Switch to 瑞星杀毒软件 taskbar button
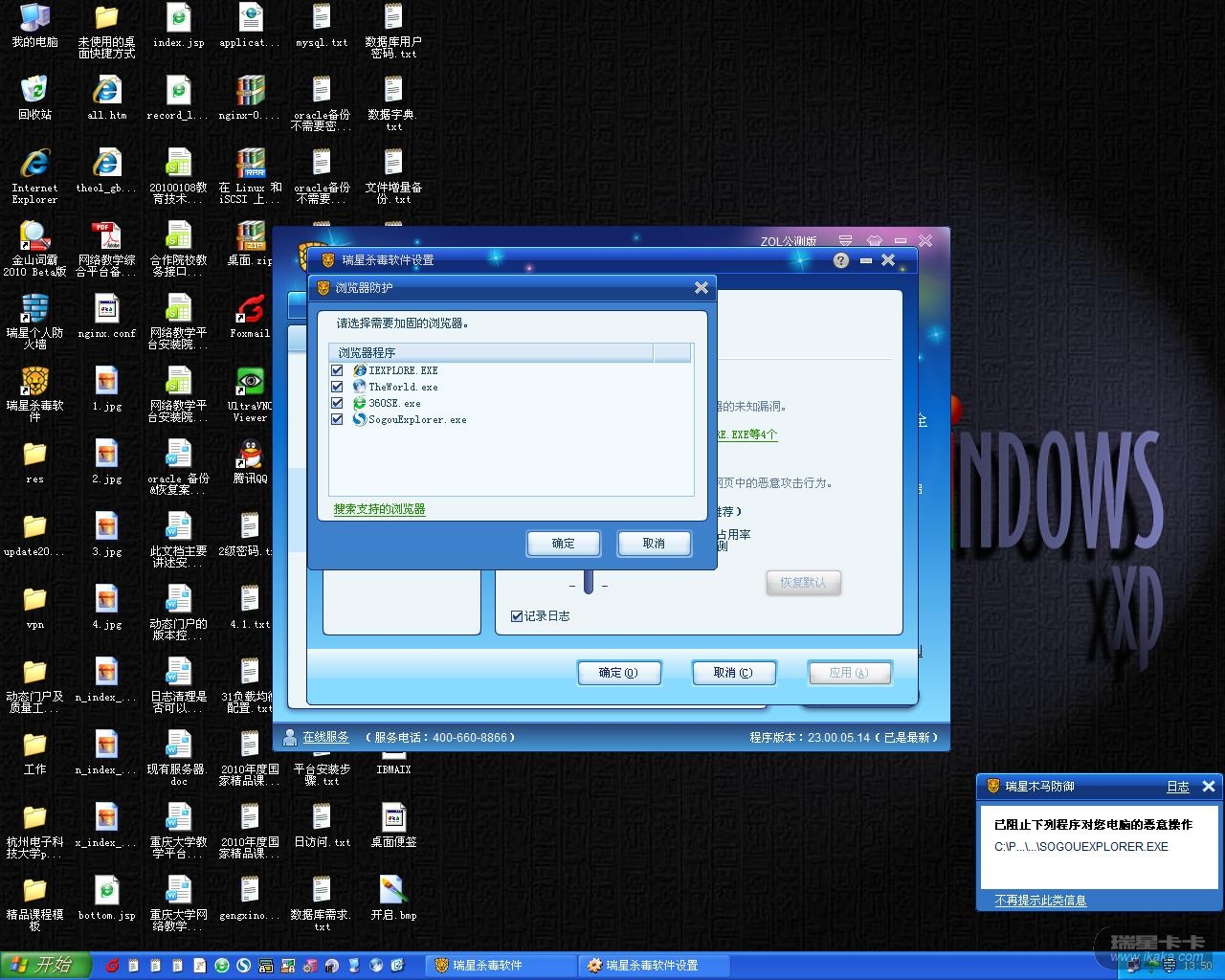 pos(500,966)
